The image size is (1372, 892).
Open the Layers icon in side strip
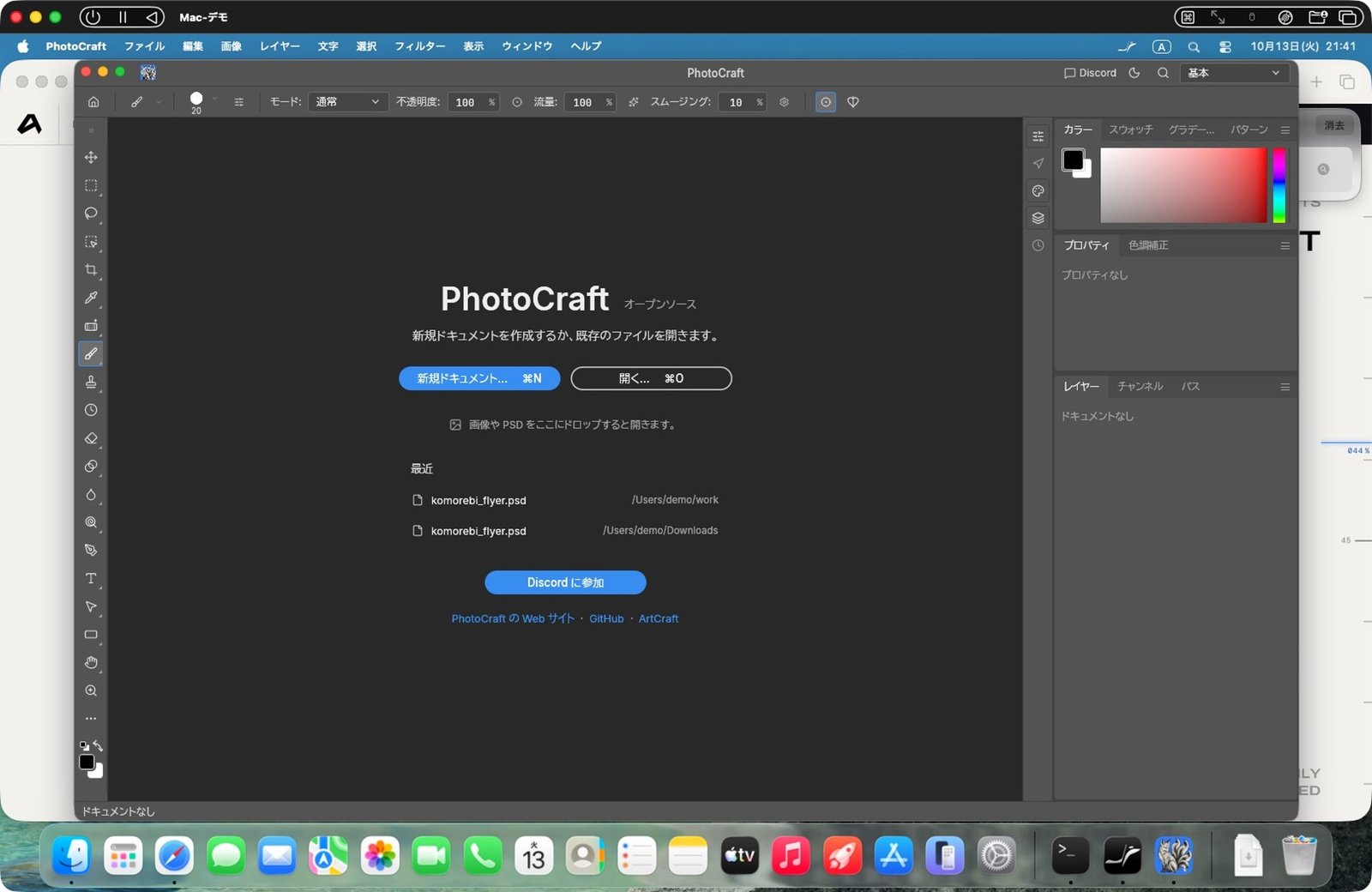(1038, 218)
